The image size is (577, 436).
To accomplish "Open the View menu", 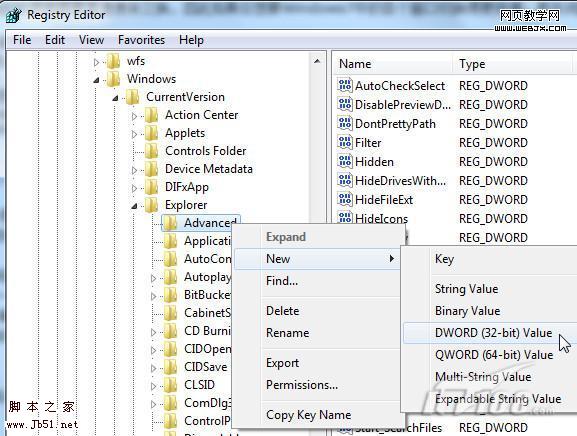I will pyautogui.click(x=91, y=39).
